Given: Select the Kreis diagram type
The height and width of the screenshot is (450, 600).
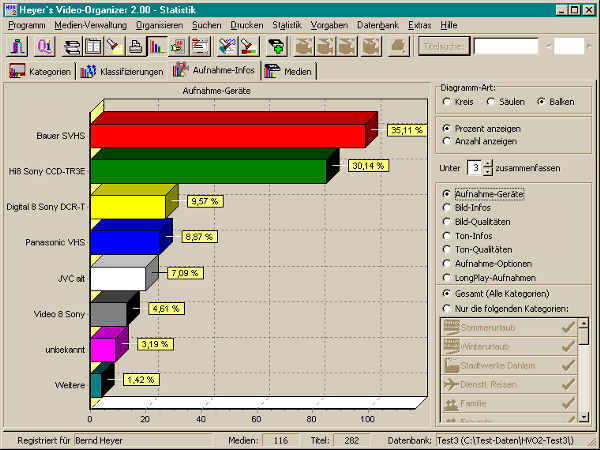Looking at the screenshot, I should click(446, 103).
